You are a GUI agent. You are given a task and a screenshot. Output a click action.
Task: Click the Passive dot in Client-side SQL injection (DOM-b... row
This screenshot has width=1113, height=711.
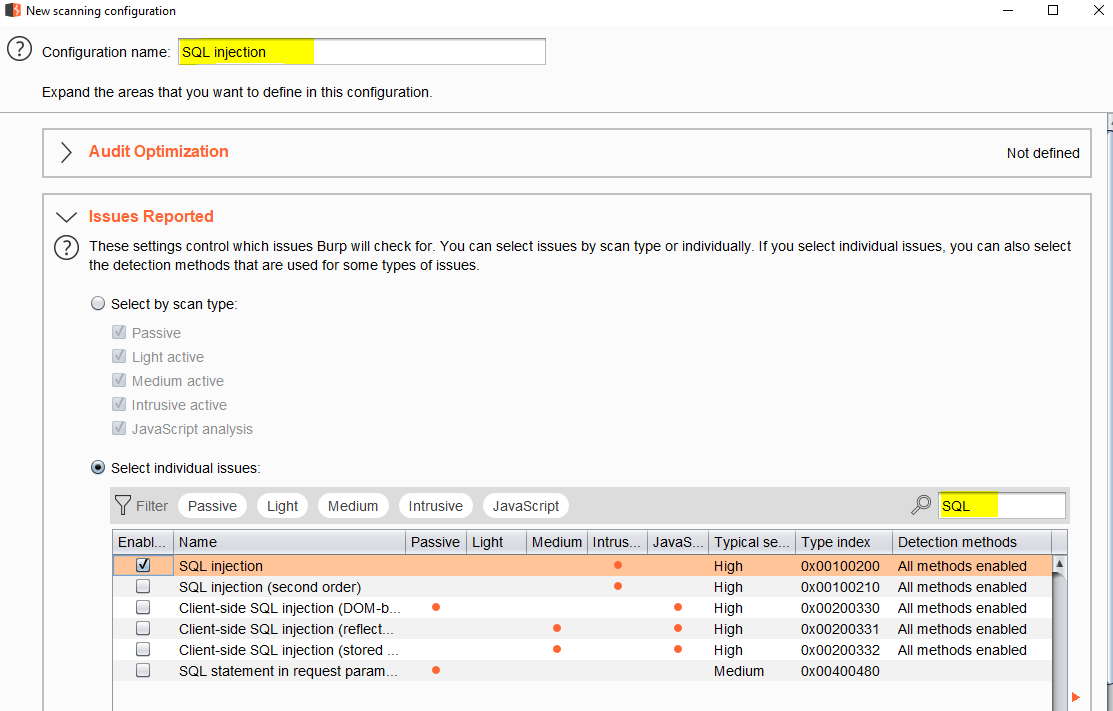point(436,607)
